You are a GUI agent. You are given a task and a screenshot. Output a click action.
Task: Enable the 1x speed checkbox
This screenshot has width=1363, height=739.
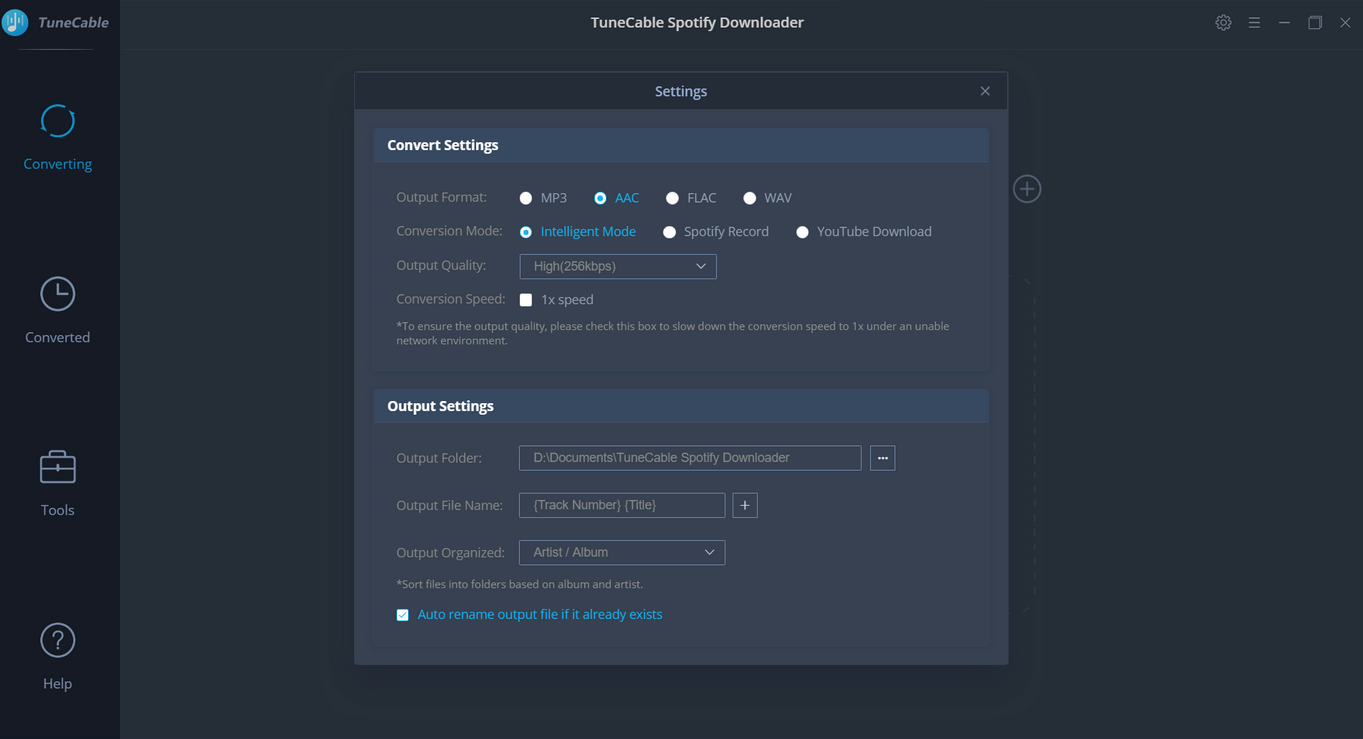coord(526,300)
